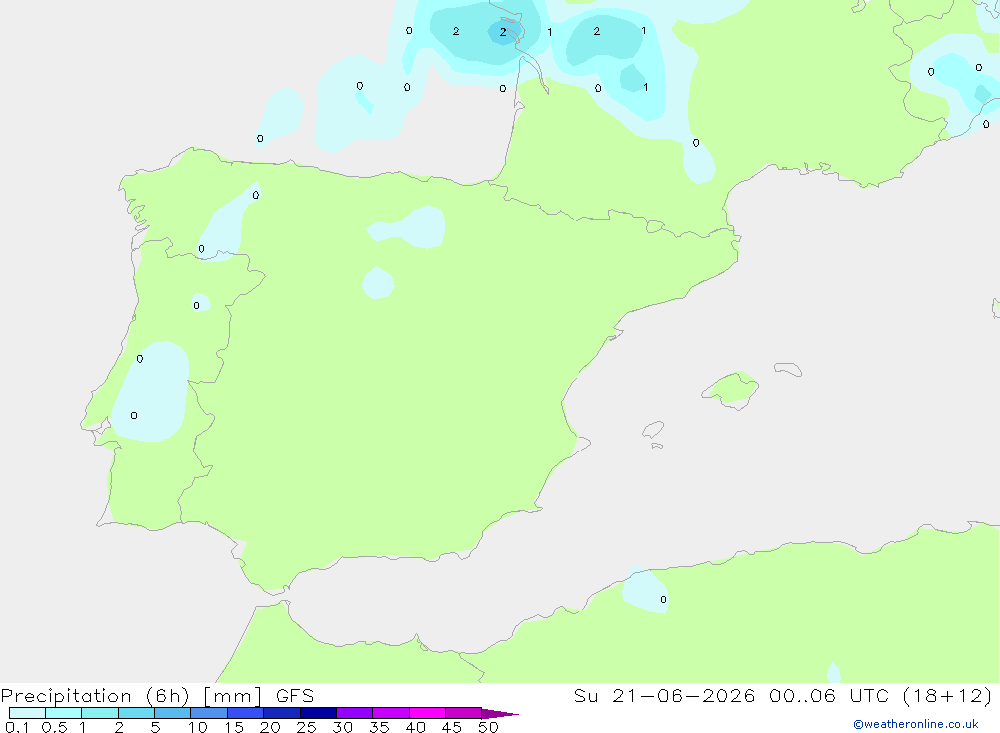Pick the 25–30 mm navy legend swatch
Image resolution: width=1000 pixels, height=733 pixels.
pos(318,713)
